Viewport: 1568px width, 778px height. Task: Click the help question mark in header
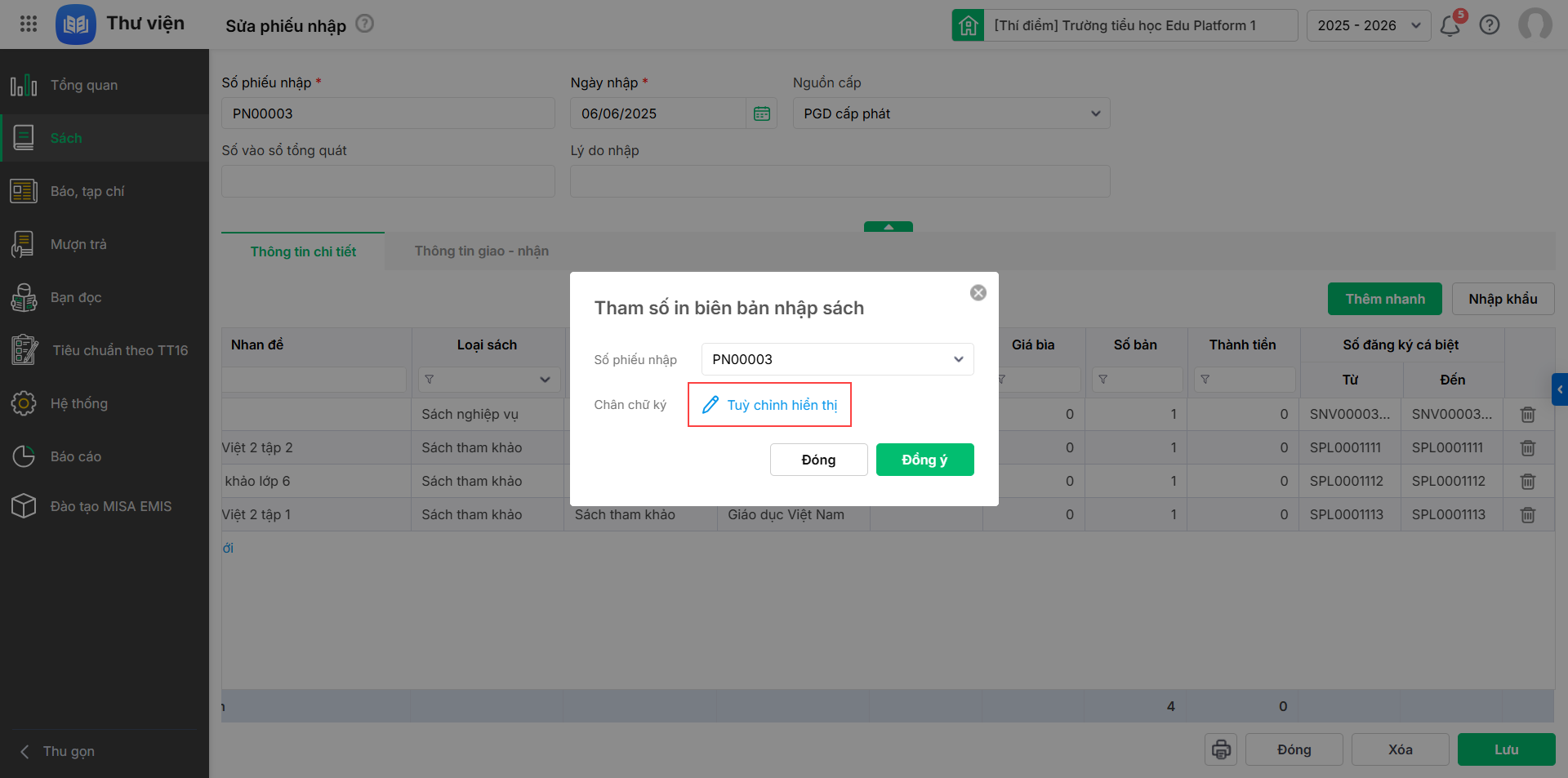1490,25
